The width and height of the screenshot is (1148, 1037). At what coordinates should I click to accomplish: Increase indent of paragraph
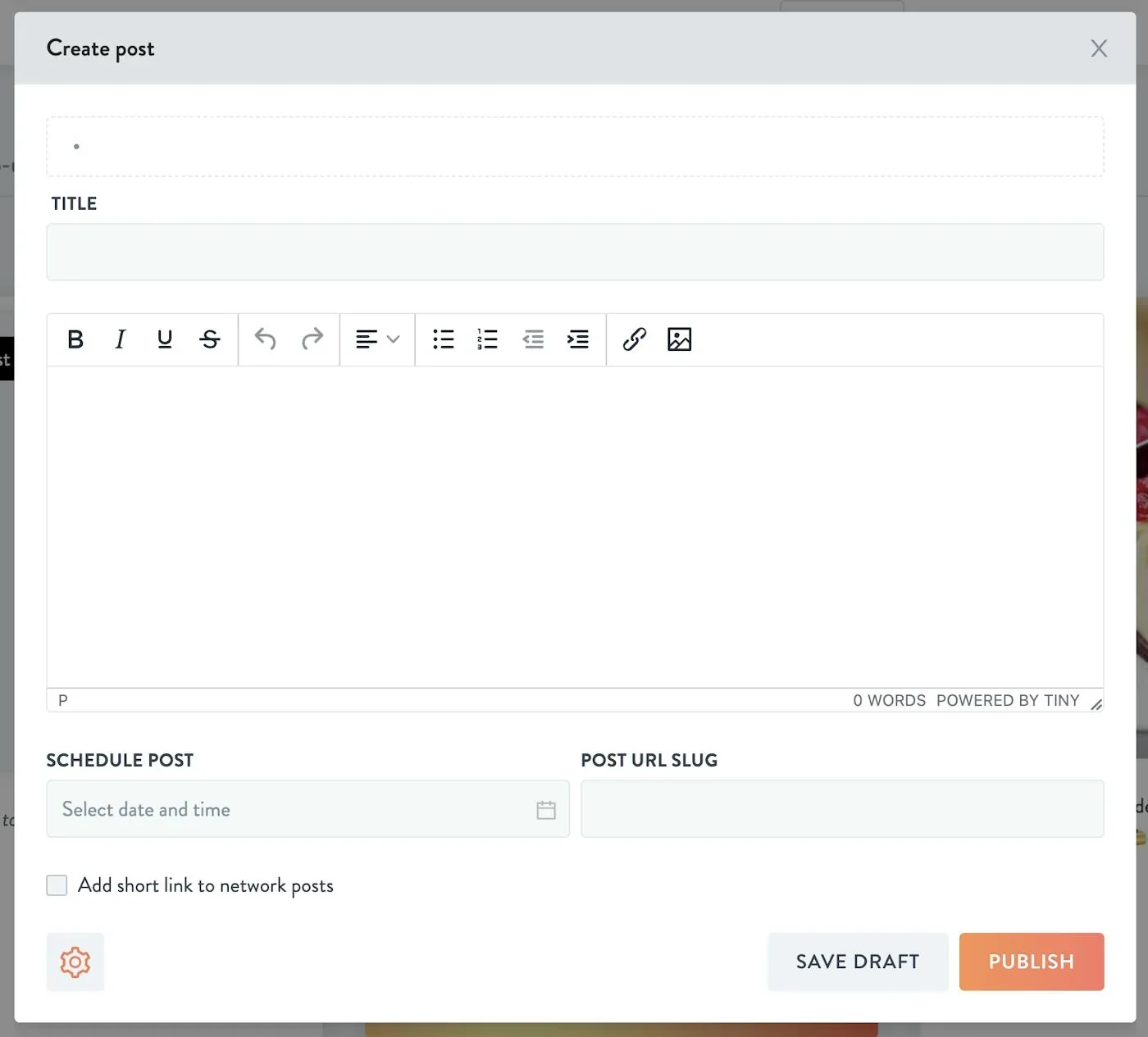point(578,339)
